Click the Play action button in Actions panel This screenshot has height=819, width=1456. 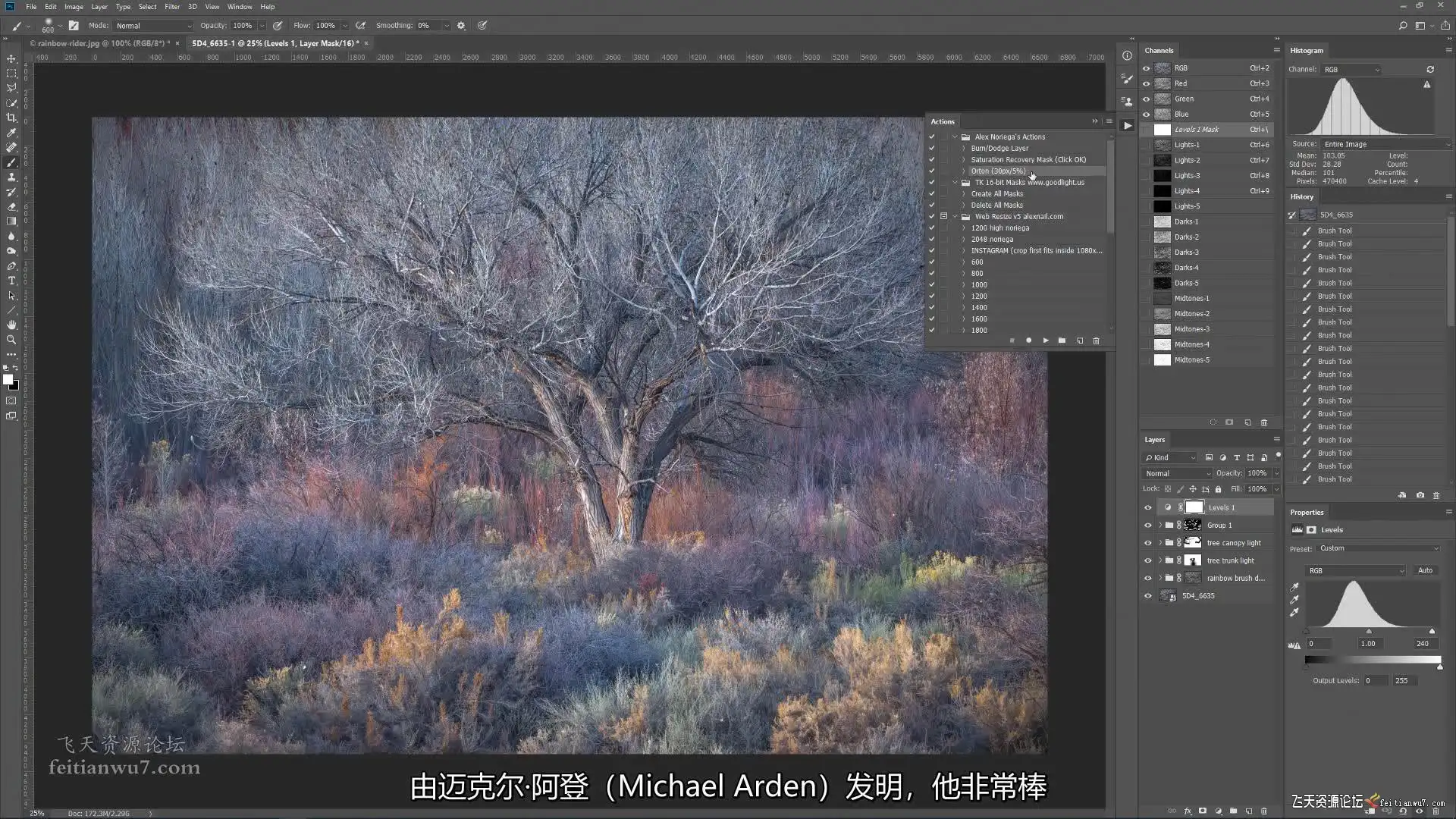(1046, 340)
